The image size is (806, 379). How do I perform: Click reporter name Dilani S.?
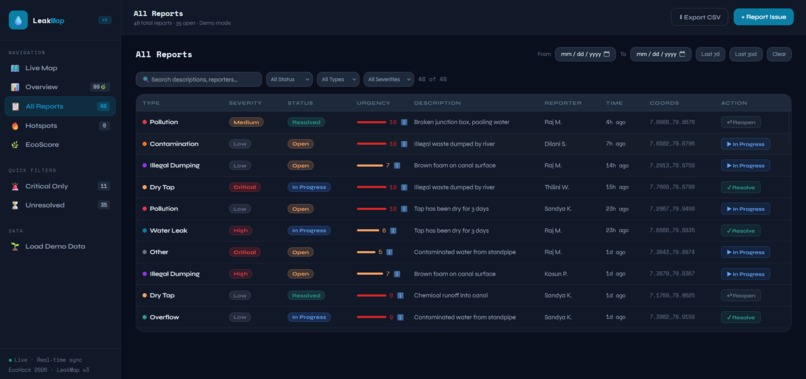click(555, 144)
